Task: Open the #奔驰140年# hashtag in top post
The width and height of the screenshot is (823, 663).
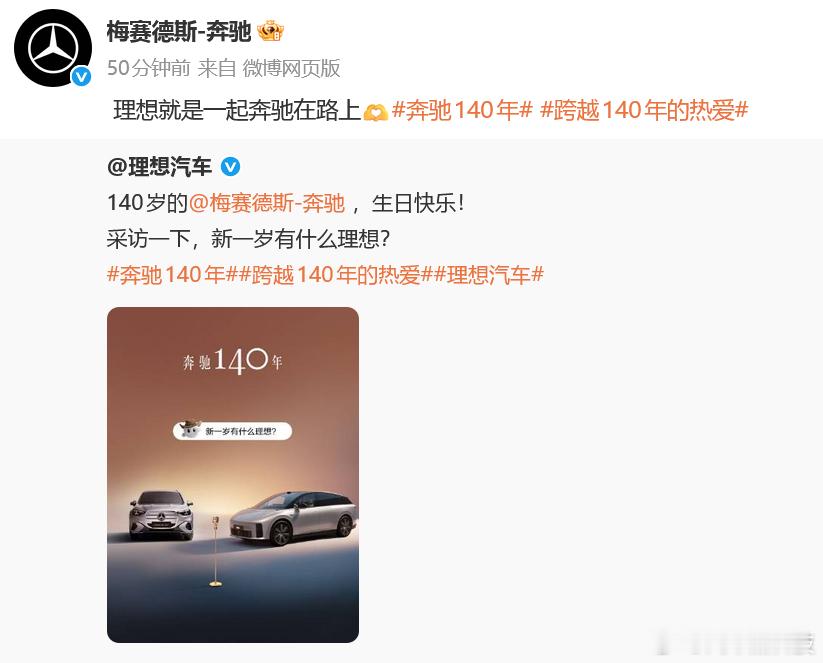Action: click(x=462, y=111)
